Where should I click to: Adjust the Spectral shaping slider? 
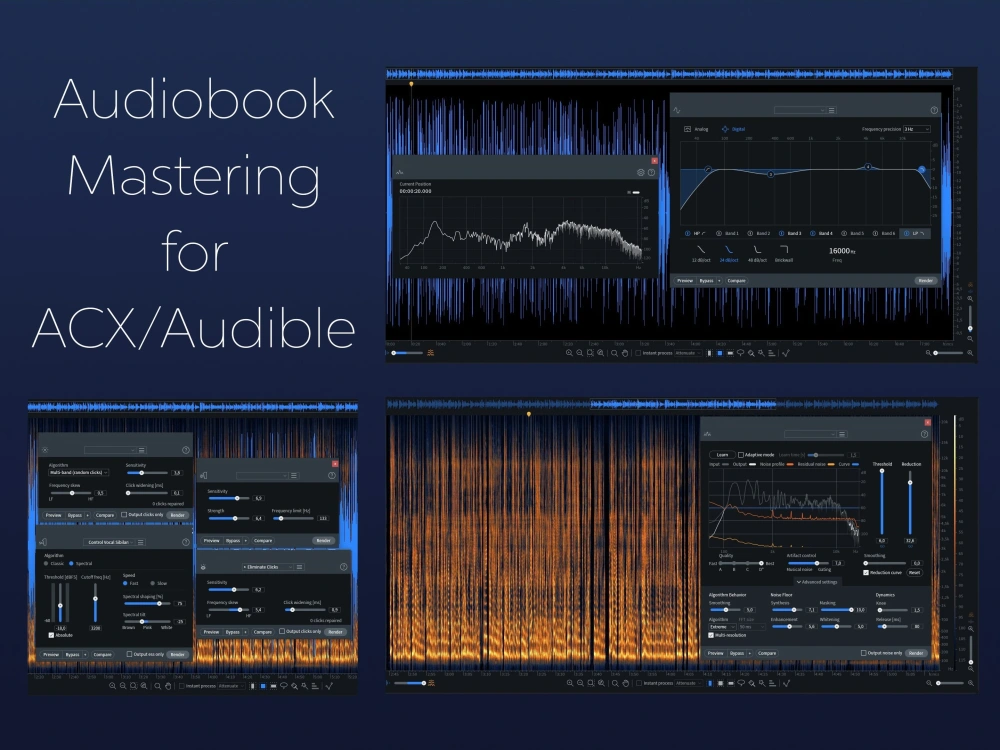coord(148,603)
